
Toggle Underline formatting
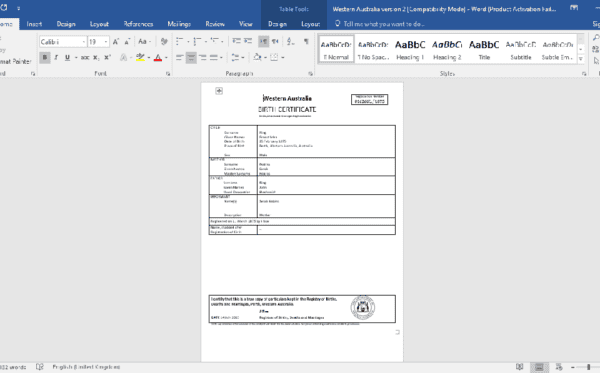[x=67, y=57]
